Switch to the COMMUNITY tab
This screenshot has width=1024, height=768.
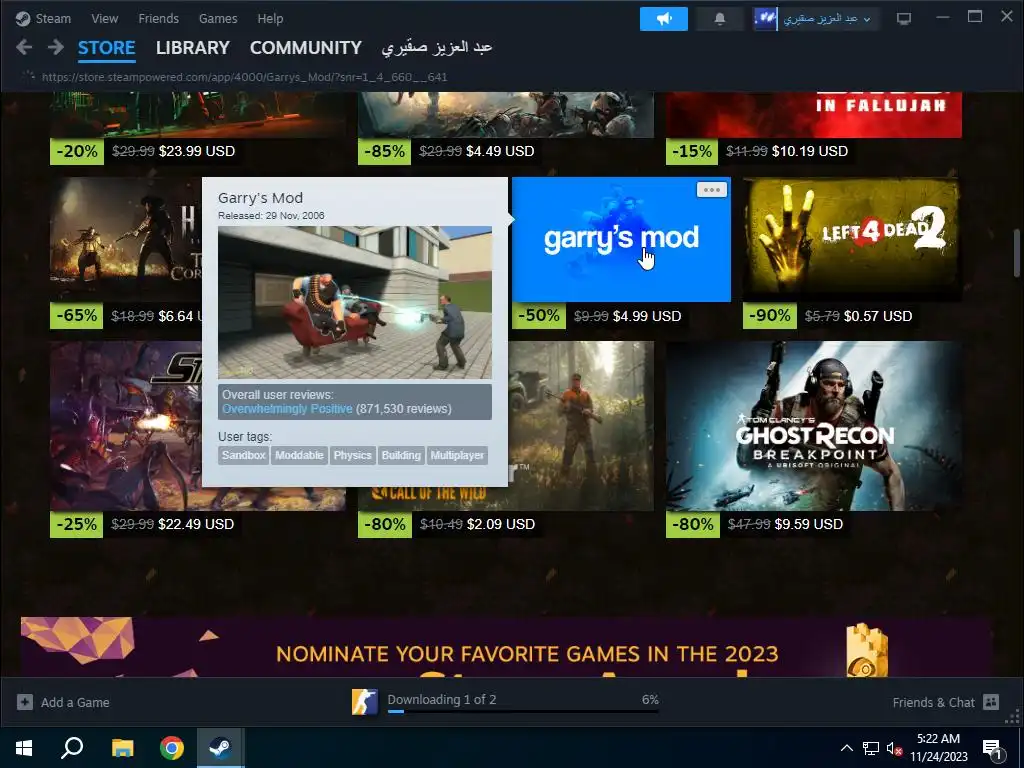click(x=306, y=48)
